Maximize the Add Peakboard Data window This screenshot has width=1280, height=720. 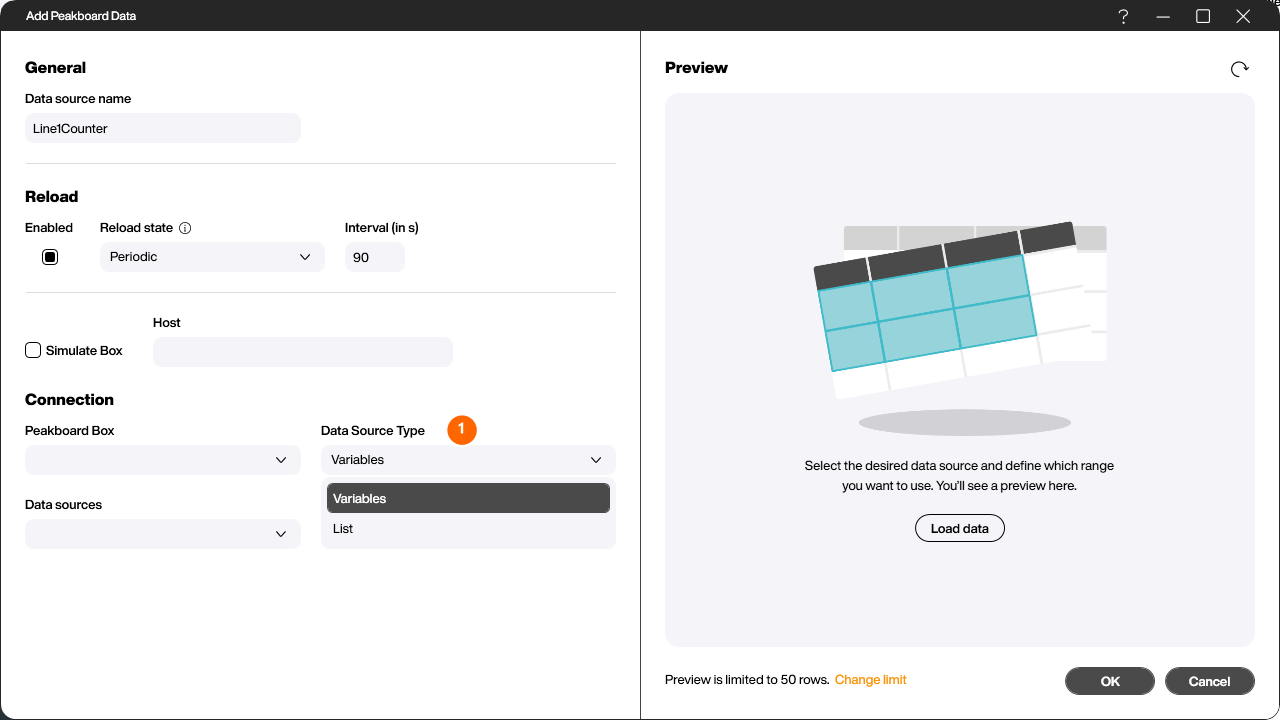pyautogui.click(x=1203, y=16)
